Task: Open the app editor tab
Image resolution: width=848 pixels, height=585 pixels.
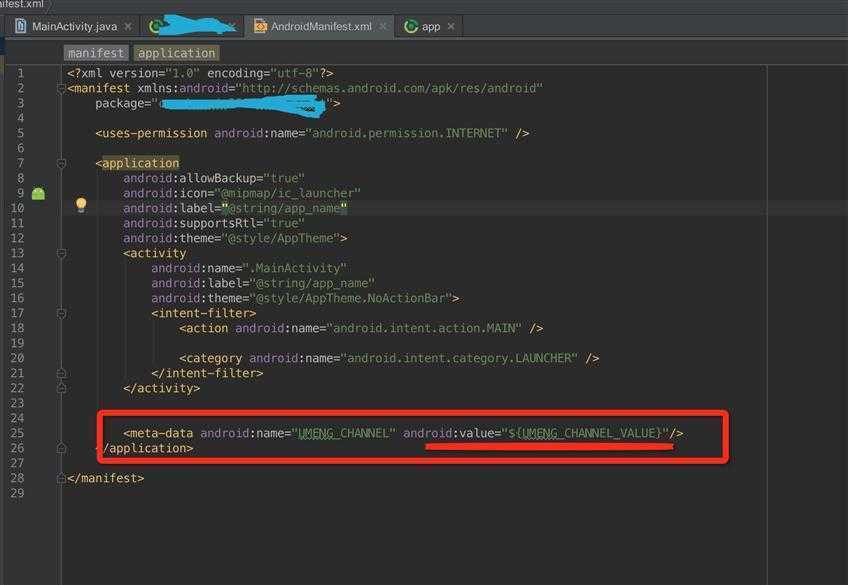Action: coord(430,26)
